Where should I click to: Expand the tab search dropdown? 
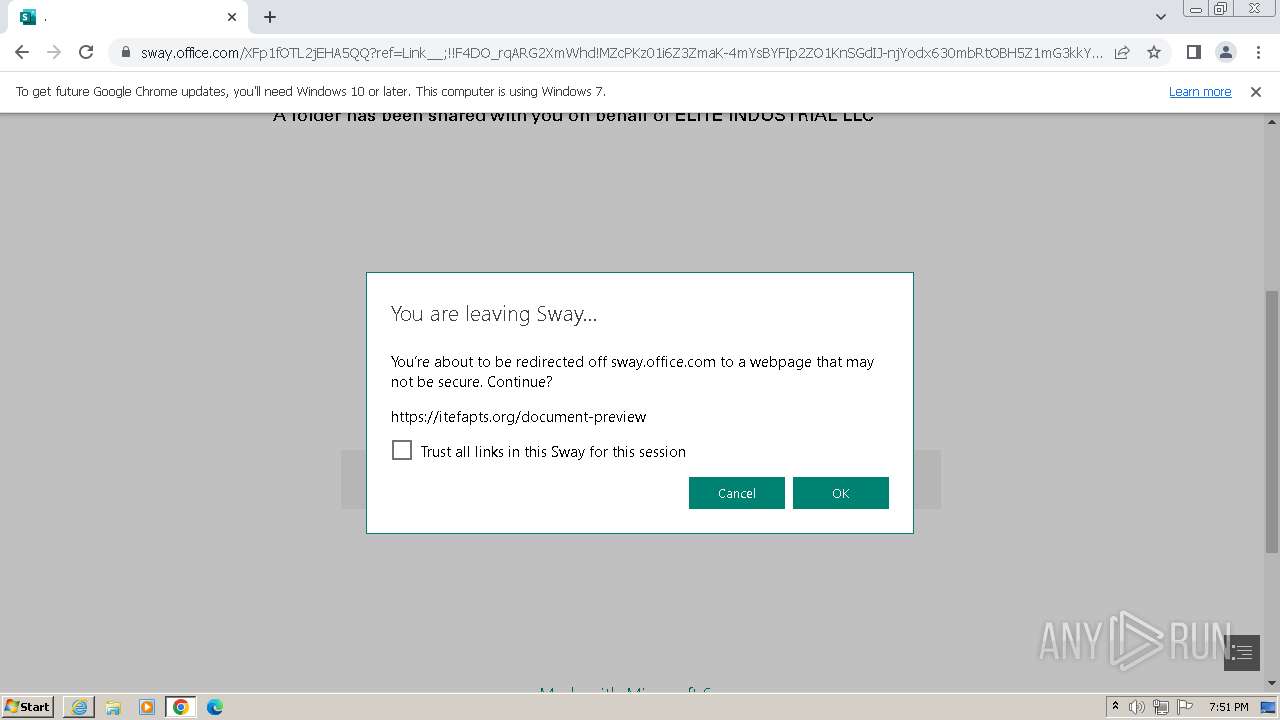point(1160,17)
